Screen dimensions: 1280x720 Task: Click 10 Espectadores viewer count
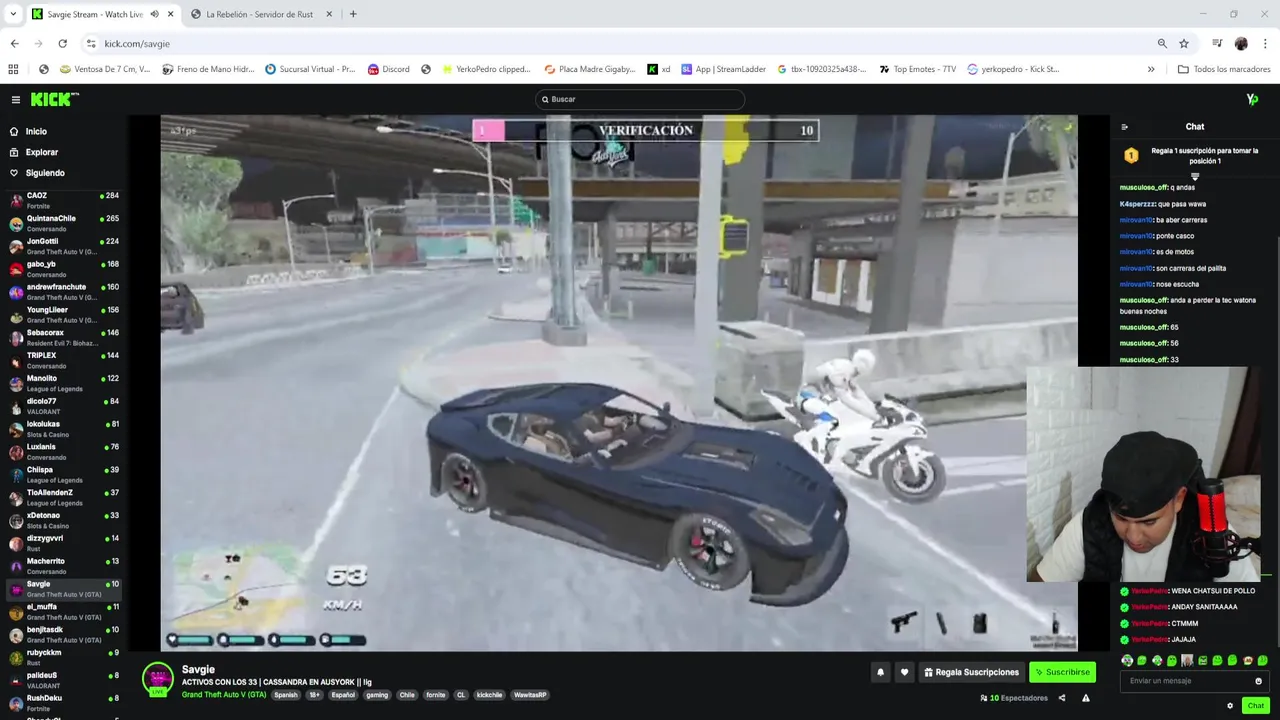tap(1014, 698)
